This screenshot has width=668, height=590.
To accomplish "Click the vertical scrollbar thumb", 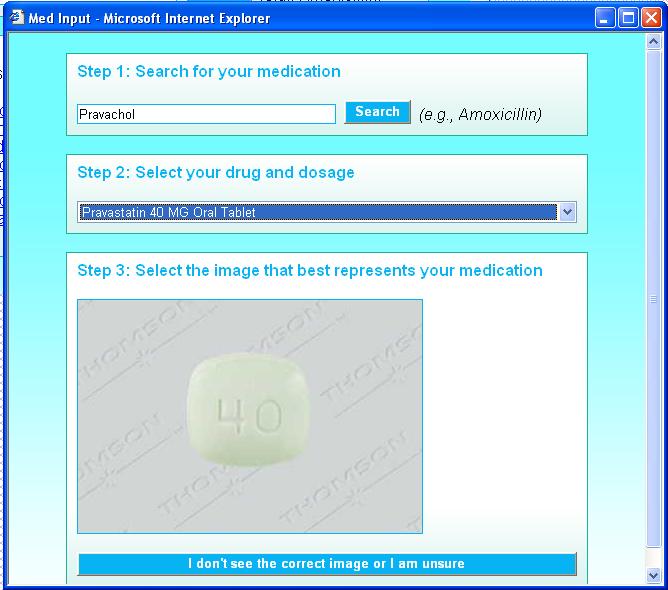I will point(654,300).
